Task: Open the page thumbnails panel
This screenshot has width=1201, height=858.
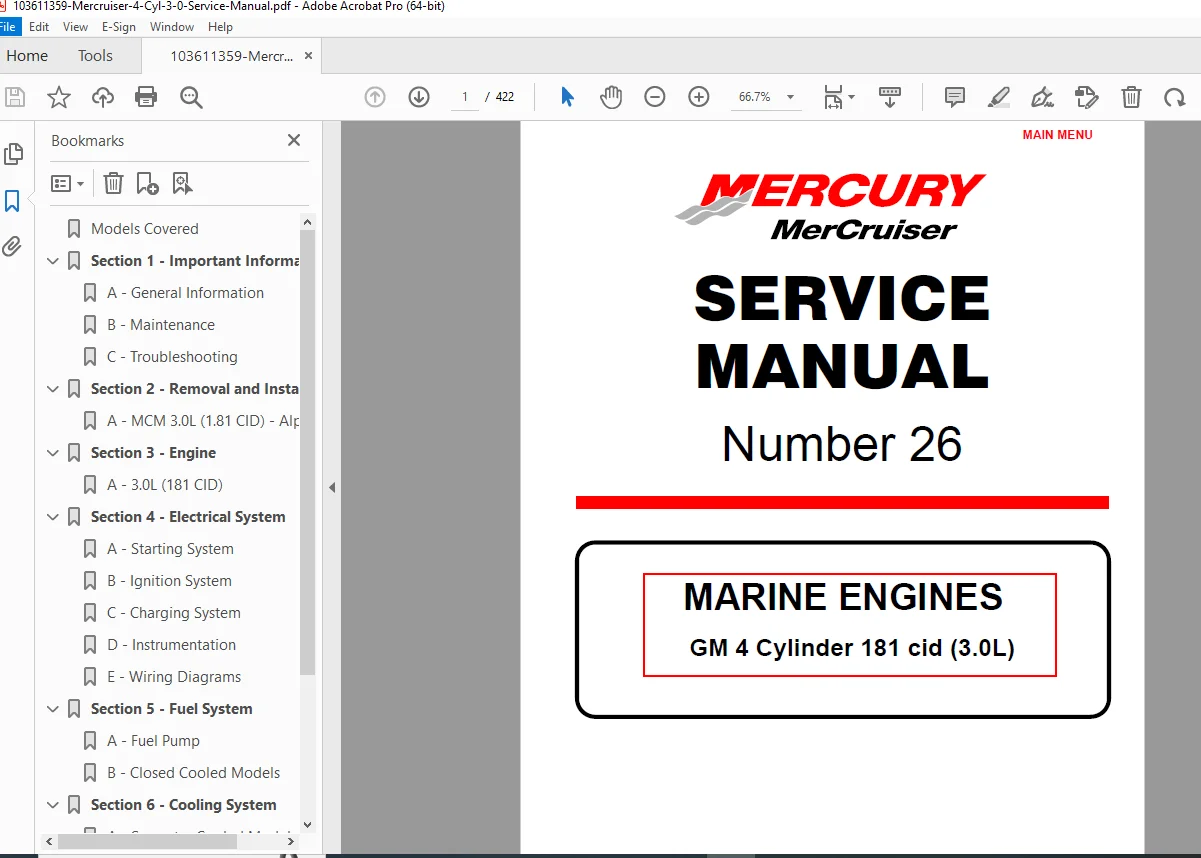Action: 13,154
